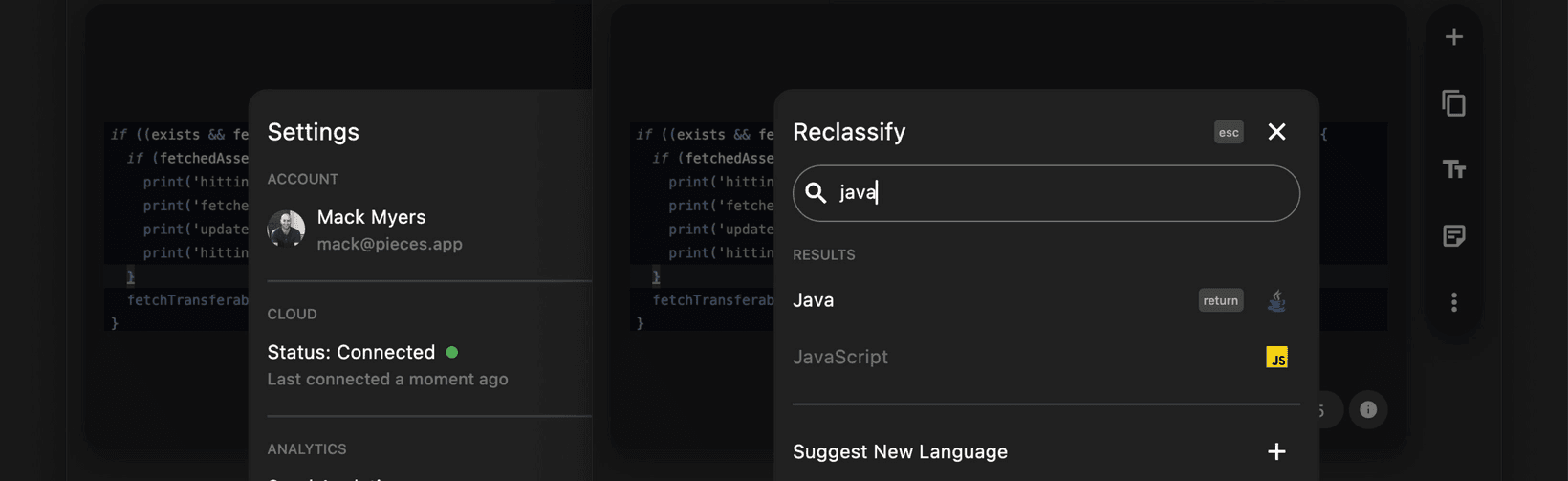Click the Mack Myers account name
1568x481 pixels.
pos(371,217)
